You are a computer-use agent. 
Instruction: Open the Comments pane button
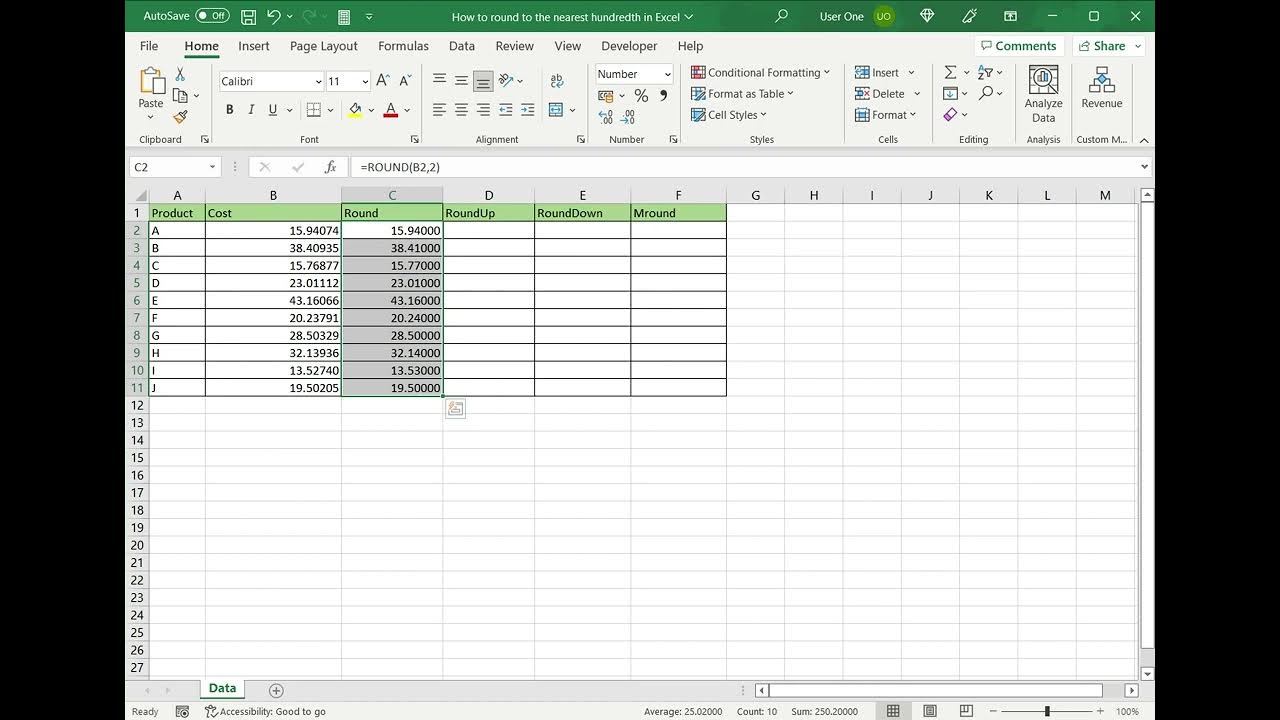tap(1019, 46)
